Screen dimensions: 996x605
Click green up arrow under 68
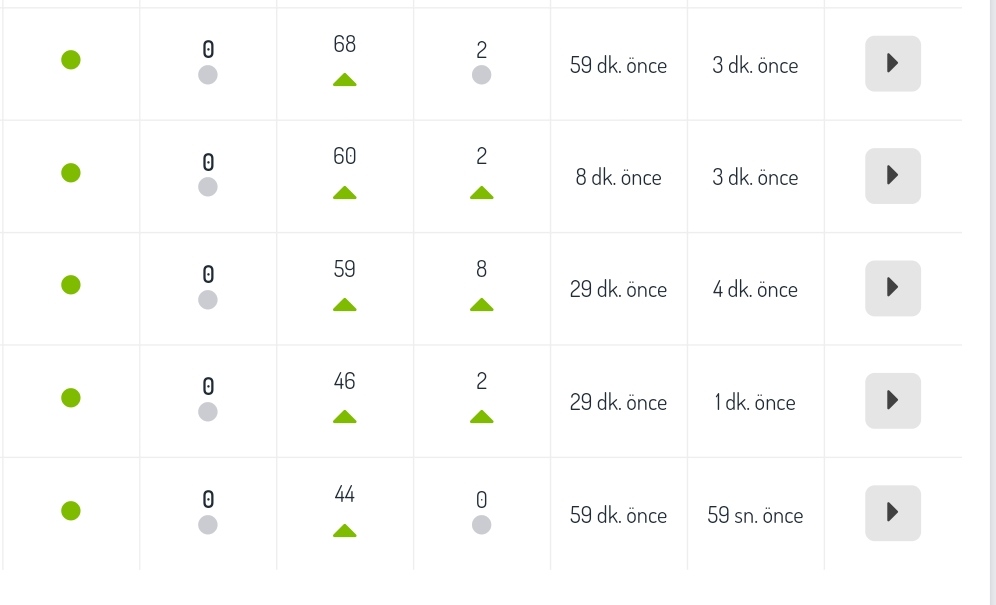(344, 80)
